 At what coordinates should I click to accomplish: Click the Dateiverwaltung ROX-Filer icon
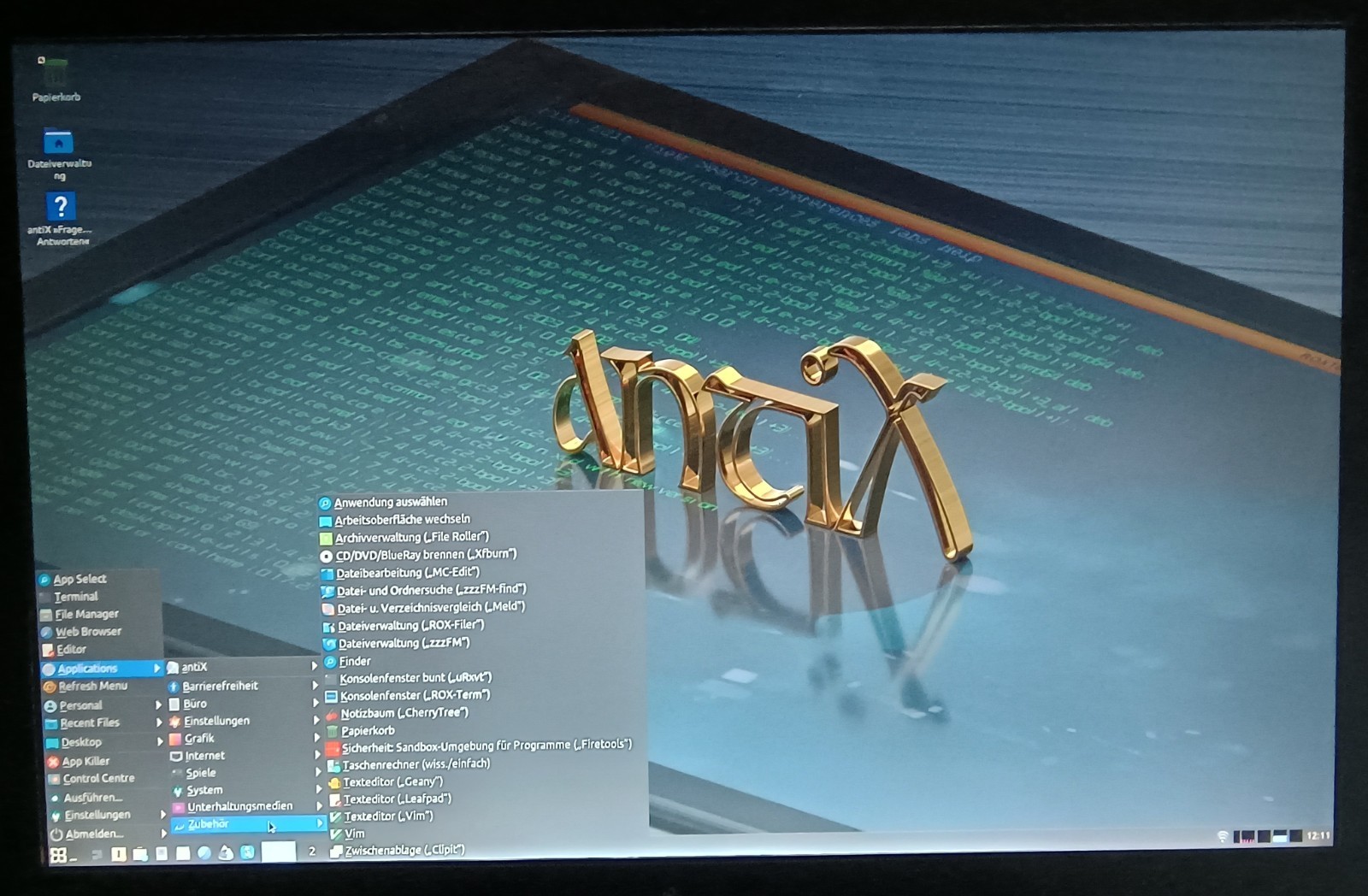pyautogui.click(x=328, y=627)
